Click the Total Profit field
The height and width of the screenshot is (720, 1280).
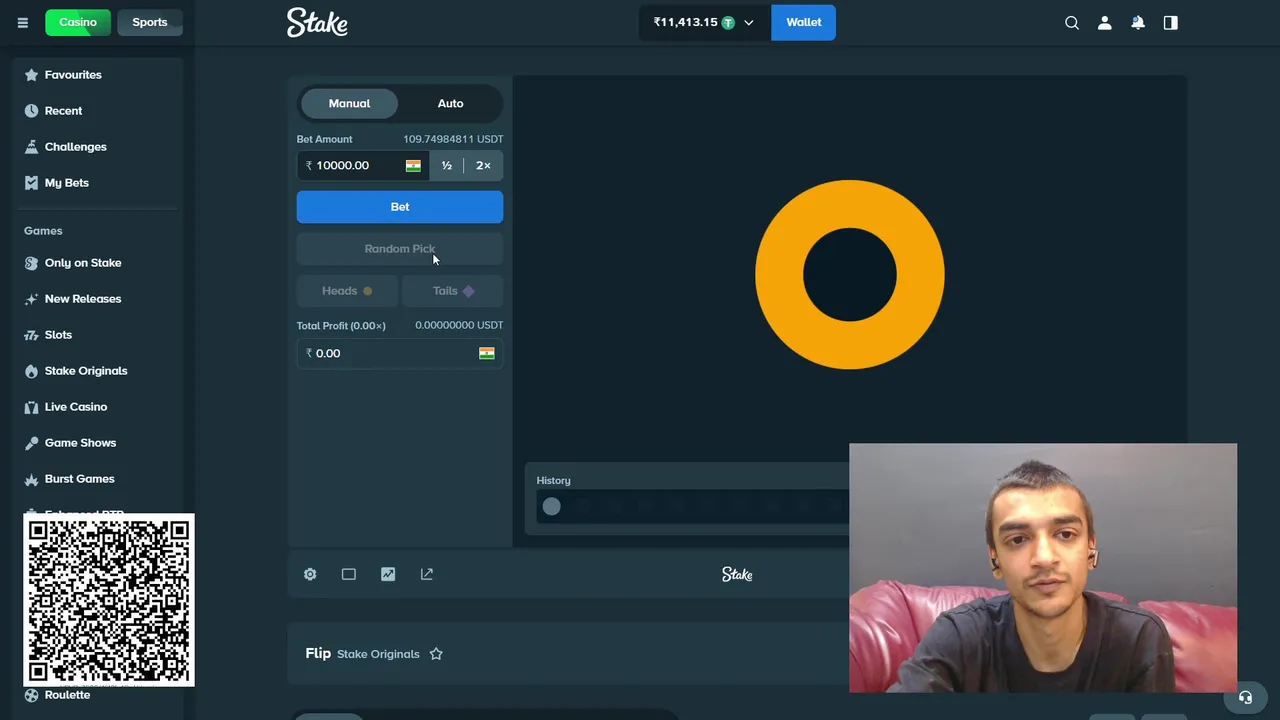click(400, 353)
